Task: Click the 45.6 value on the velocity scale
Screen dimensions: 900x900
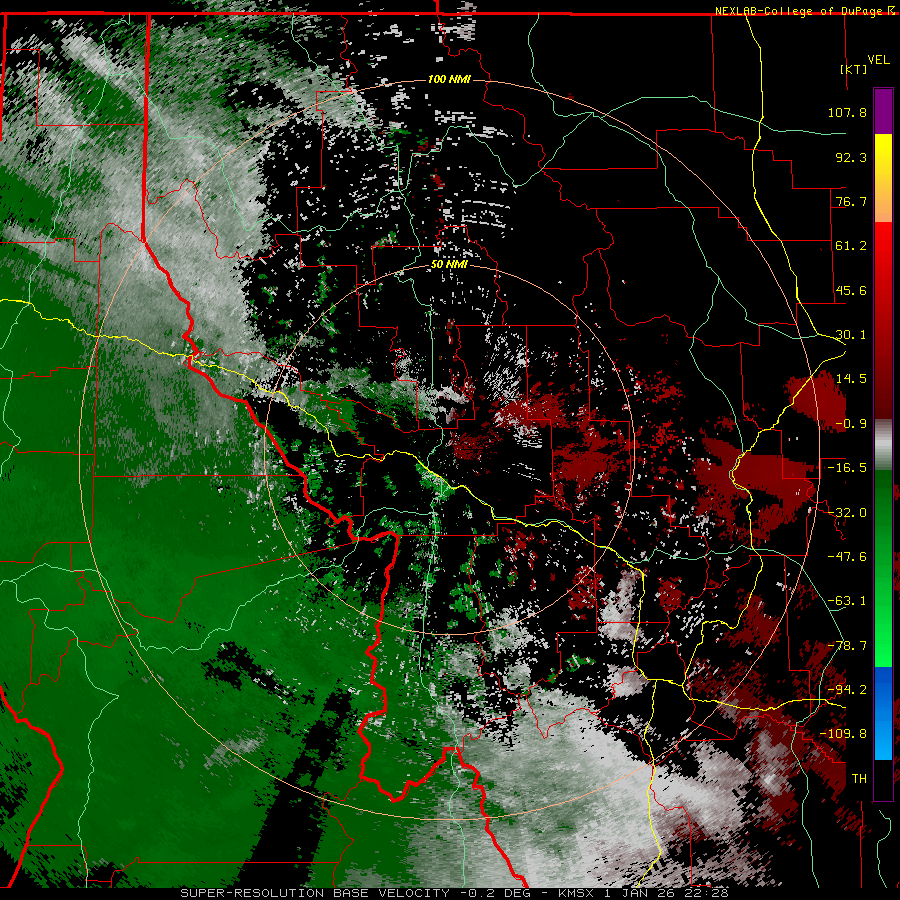Action: point(851,290)
